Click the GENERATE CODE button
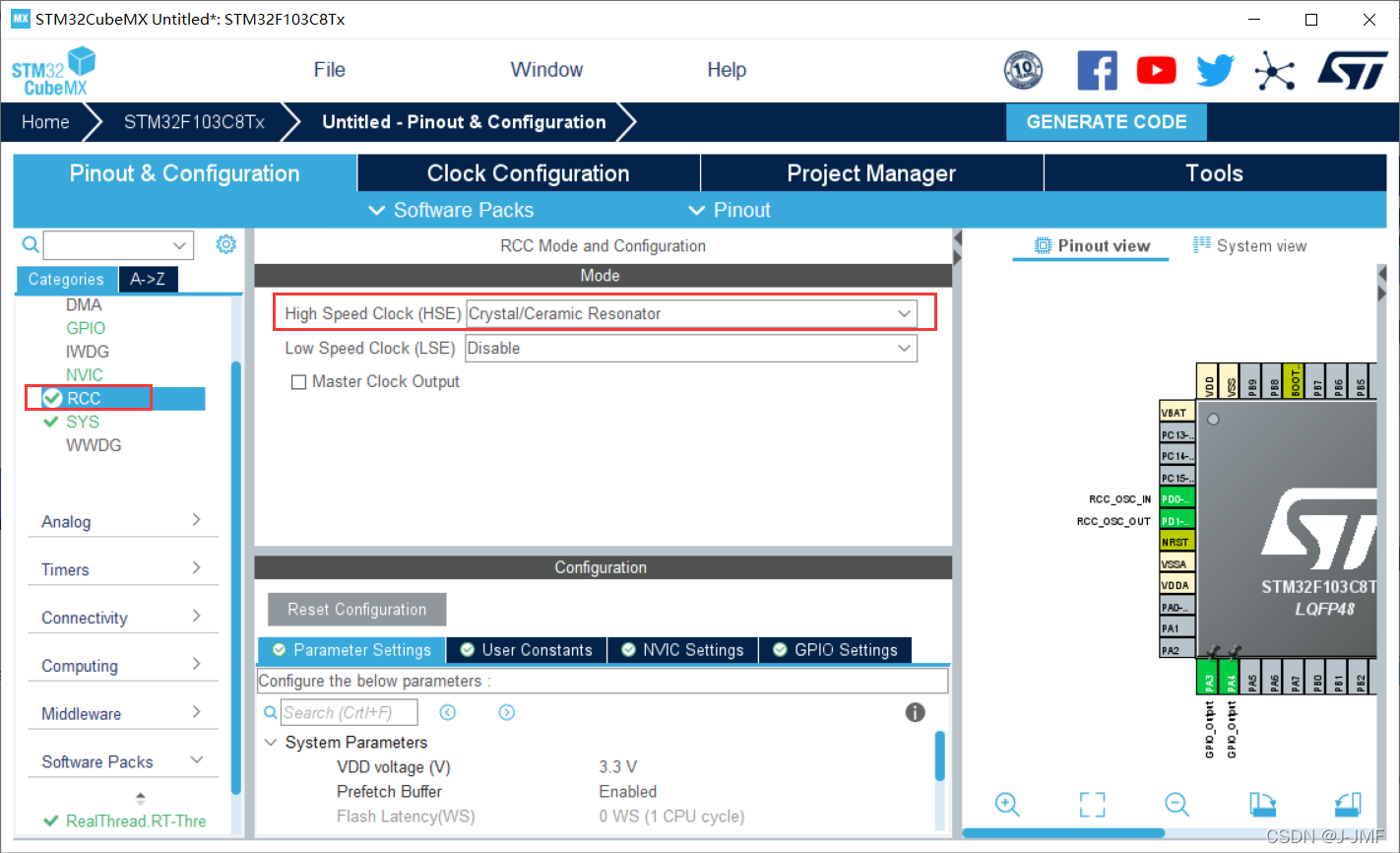 point(1107,122)
